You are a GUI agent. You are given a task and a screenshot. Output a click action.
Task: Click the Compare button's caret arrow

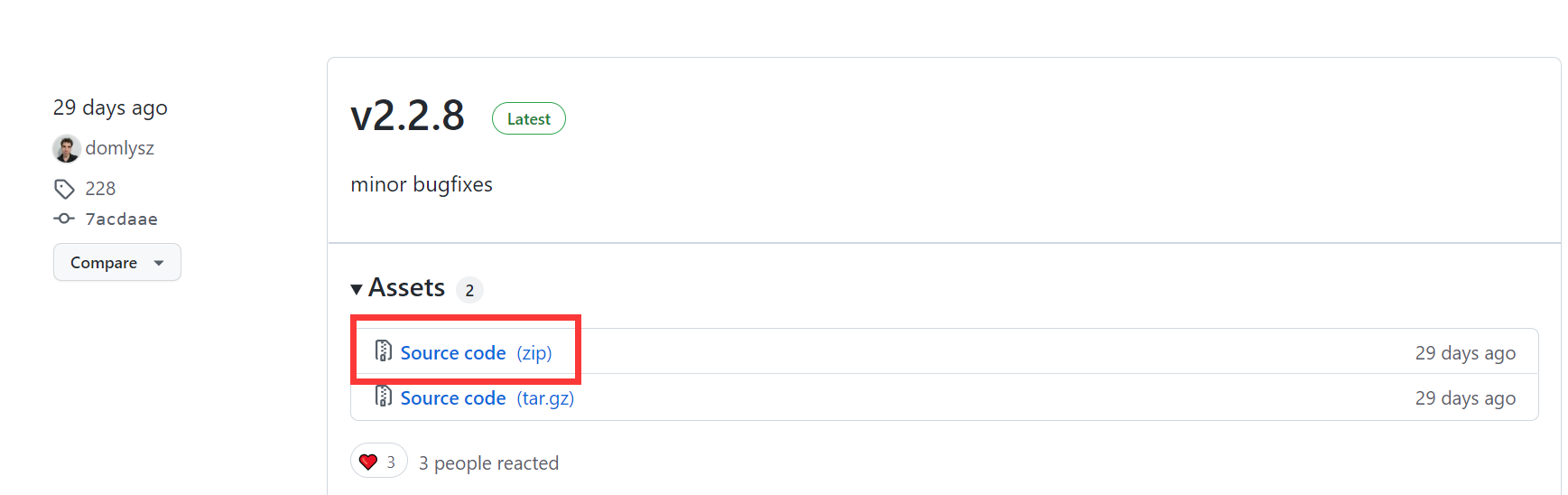pyautogui.click(x=159, y=263)
